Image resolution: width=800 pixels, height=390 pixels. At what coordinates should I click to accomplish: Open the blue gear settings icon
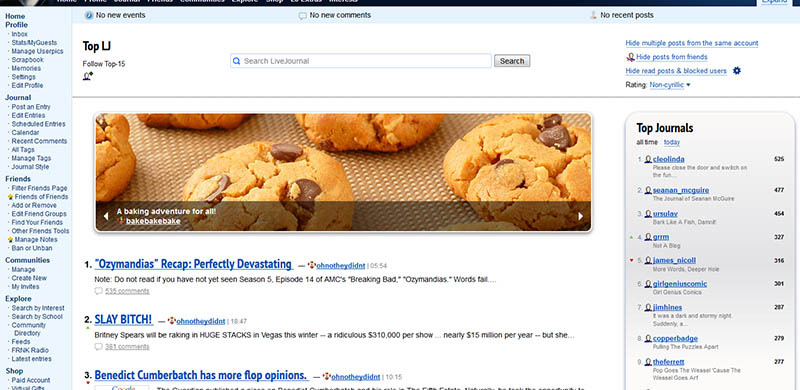pyautogui.click(x=737, y=70)
